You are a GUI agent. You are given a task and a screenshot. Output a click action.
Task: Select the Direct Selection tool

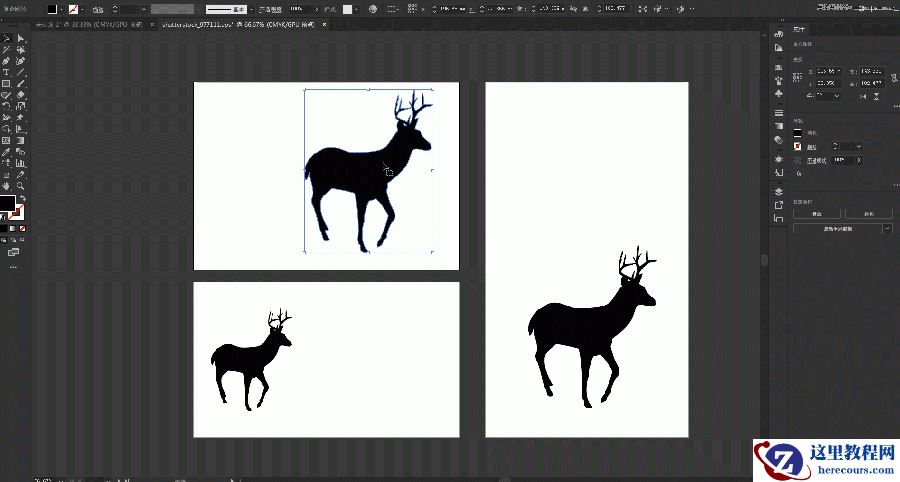click(20, 38)
